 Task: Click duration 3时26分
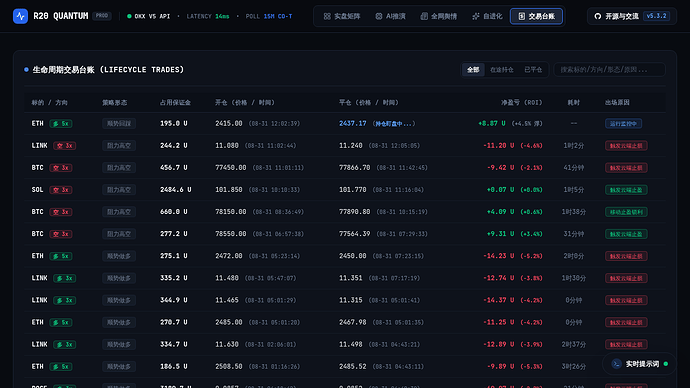pyautogui.click(x=573, y=366)
